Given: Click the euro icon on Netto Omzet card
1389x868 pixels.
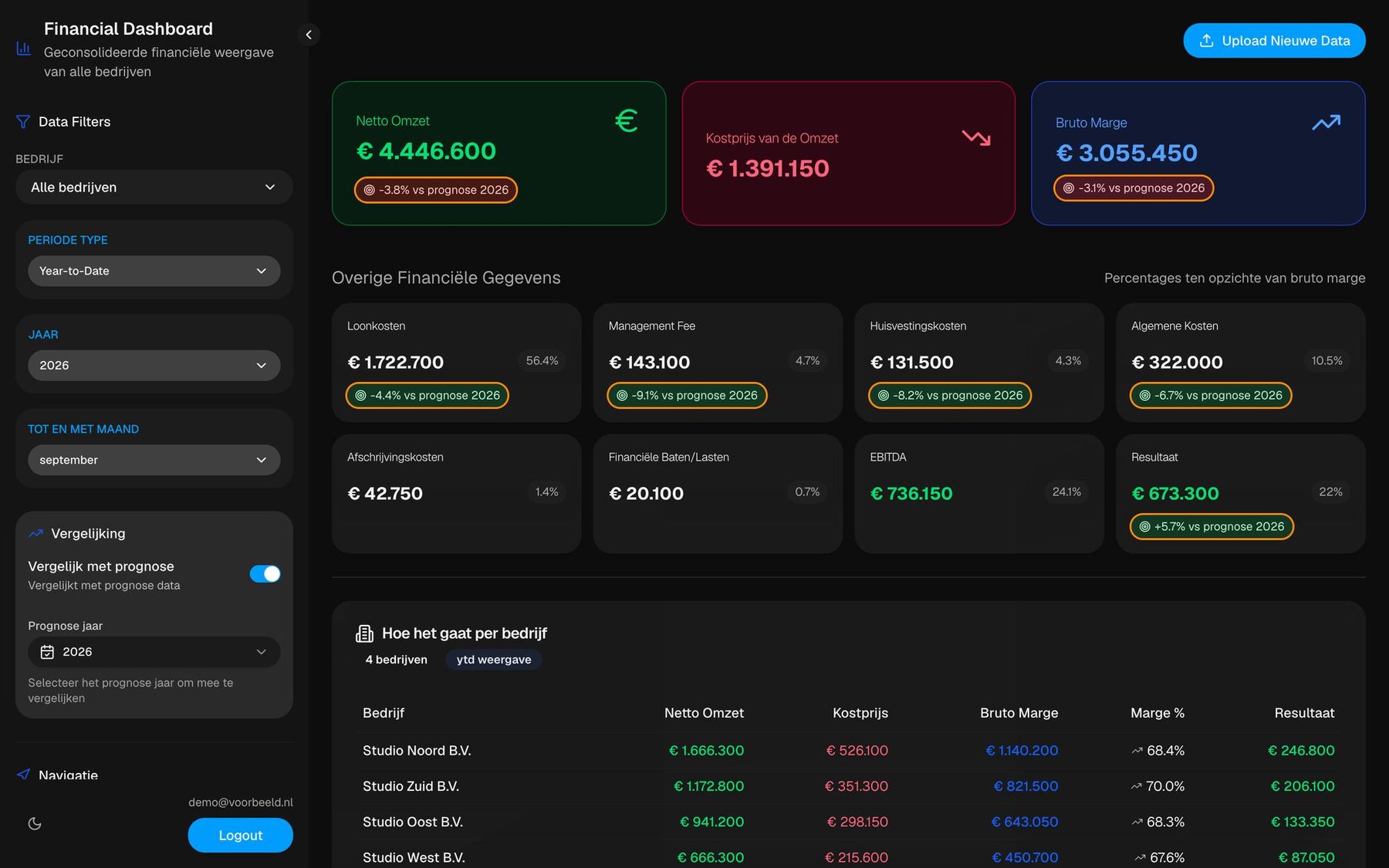Looking at the screenshot, I should click(x=627, y=120).
